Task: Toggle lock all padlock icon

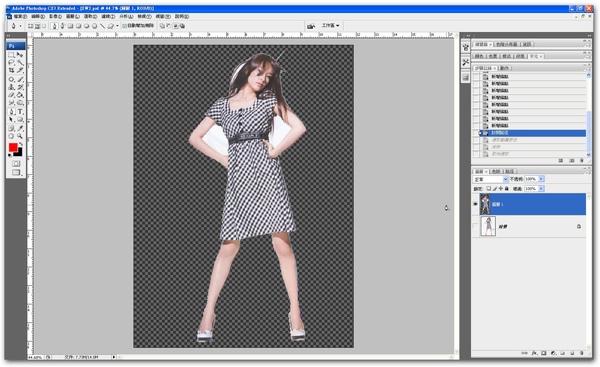Action: coord(507,189)
